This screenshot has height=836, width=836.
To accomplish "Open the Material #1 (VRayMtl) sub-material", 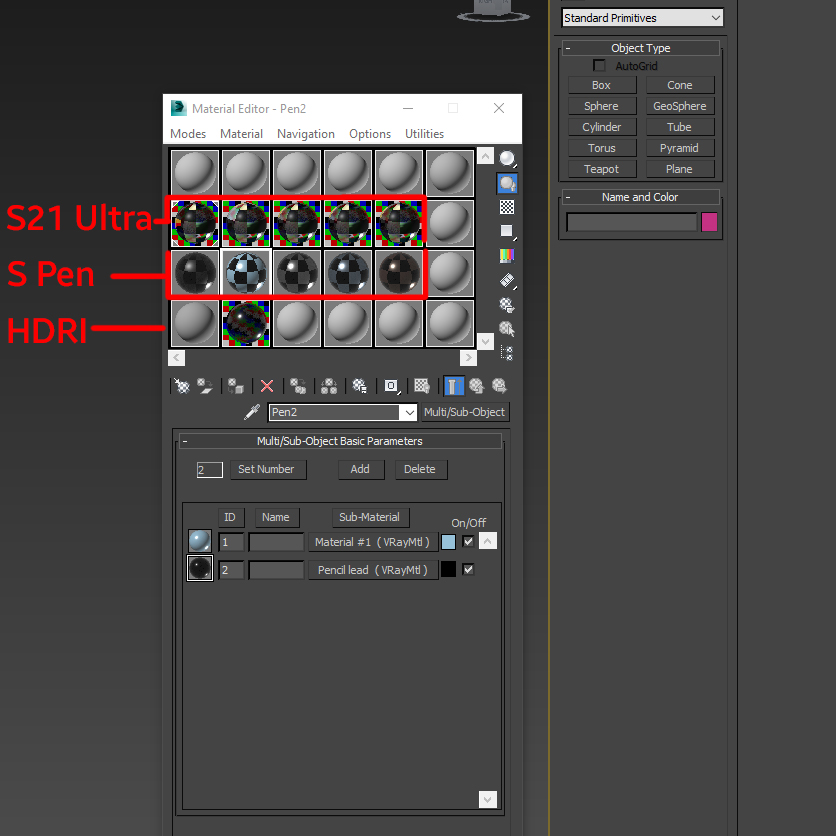I will coord(373,542).
